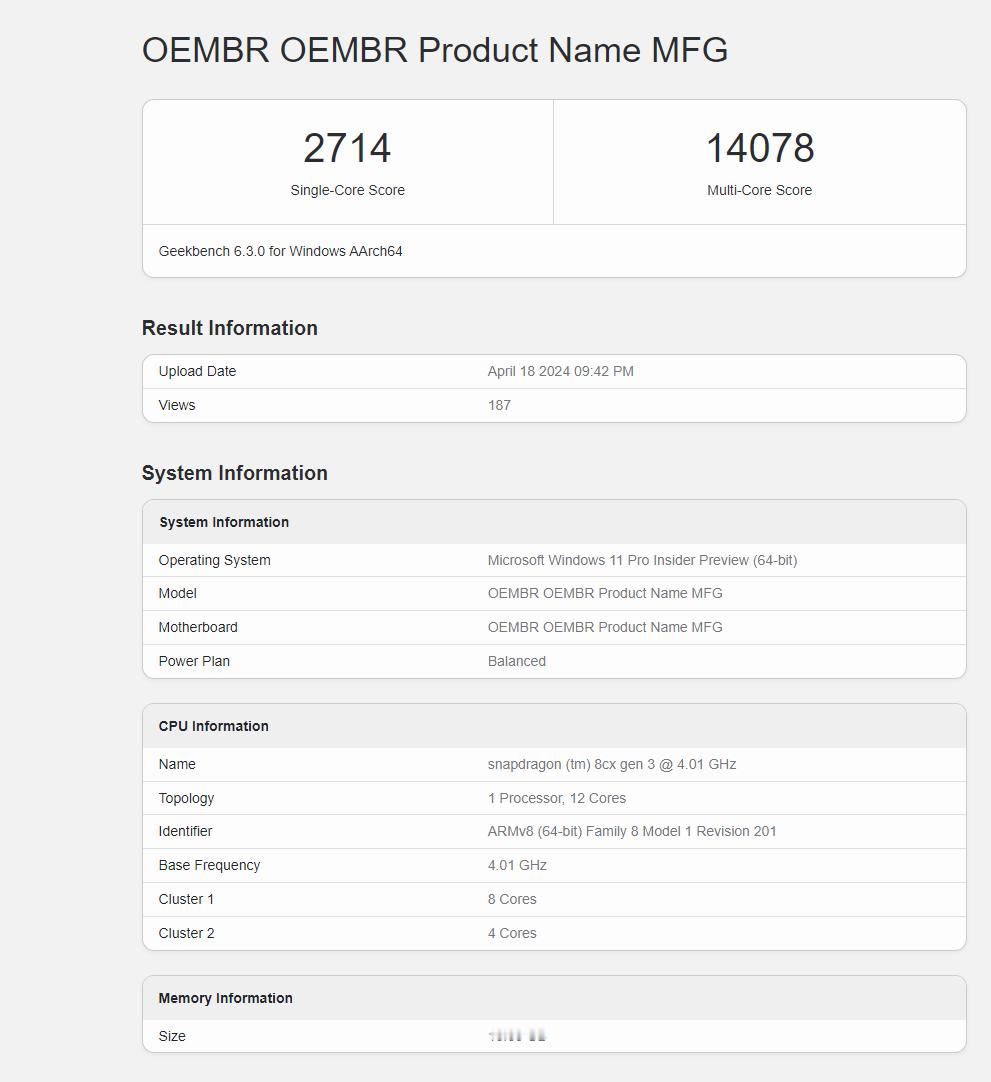Click the Single-Core Score label
Image resolution: width=991 pixels, height=1082 pixels.
(347, 190)
